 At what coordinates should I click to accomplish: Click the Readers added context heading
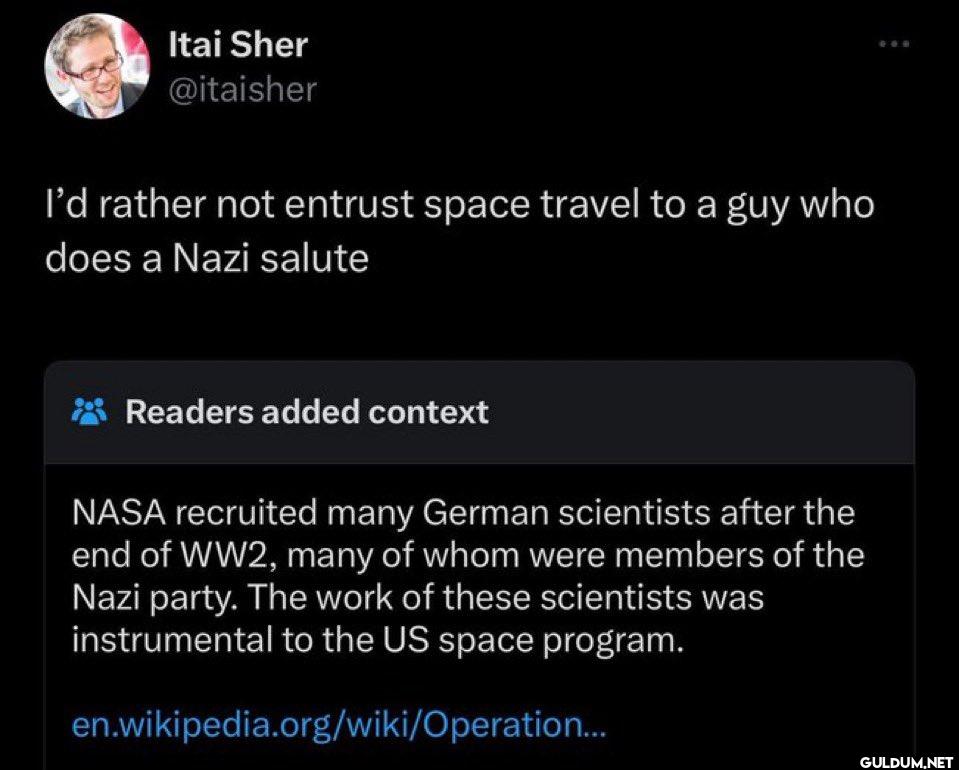307,412
